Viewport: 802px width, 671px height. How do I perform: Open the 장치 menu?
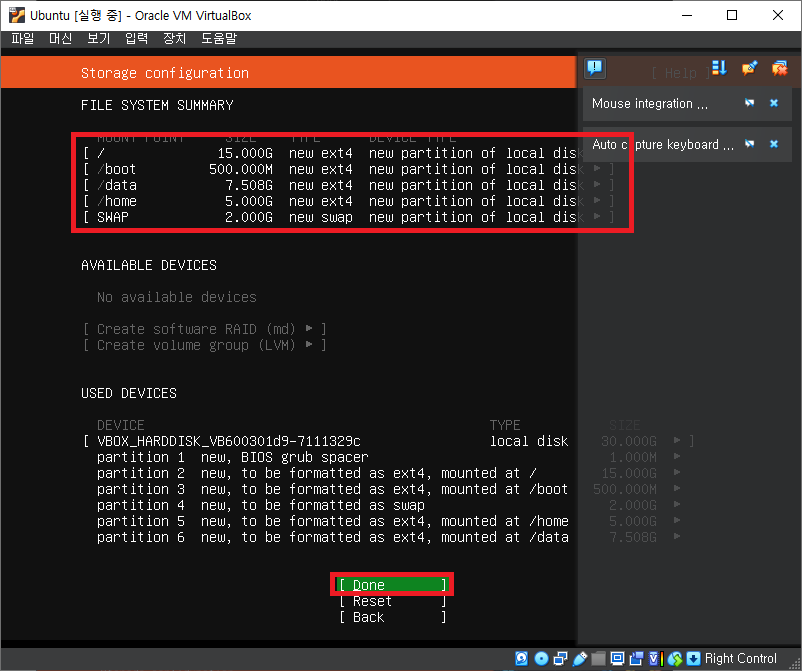coord(174,38)
